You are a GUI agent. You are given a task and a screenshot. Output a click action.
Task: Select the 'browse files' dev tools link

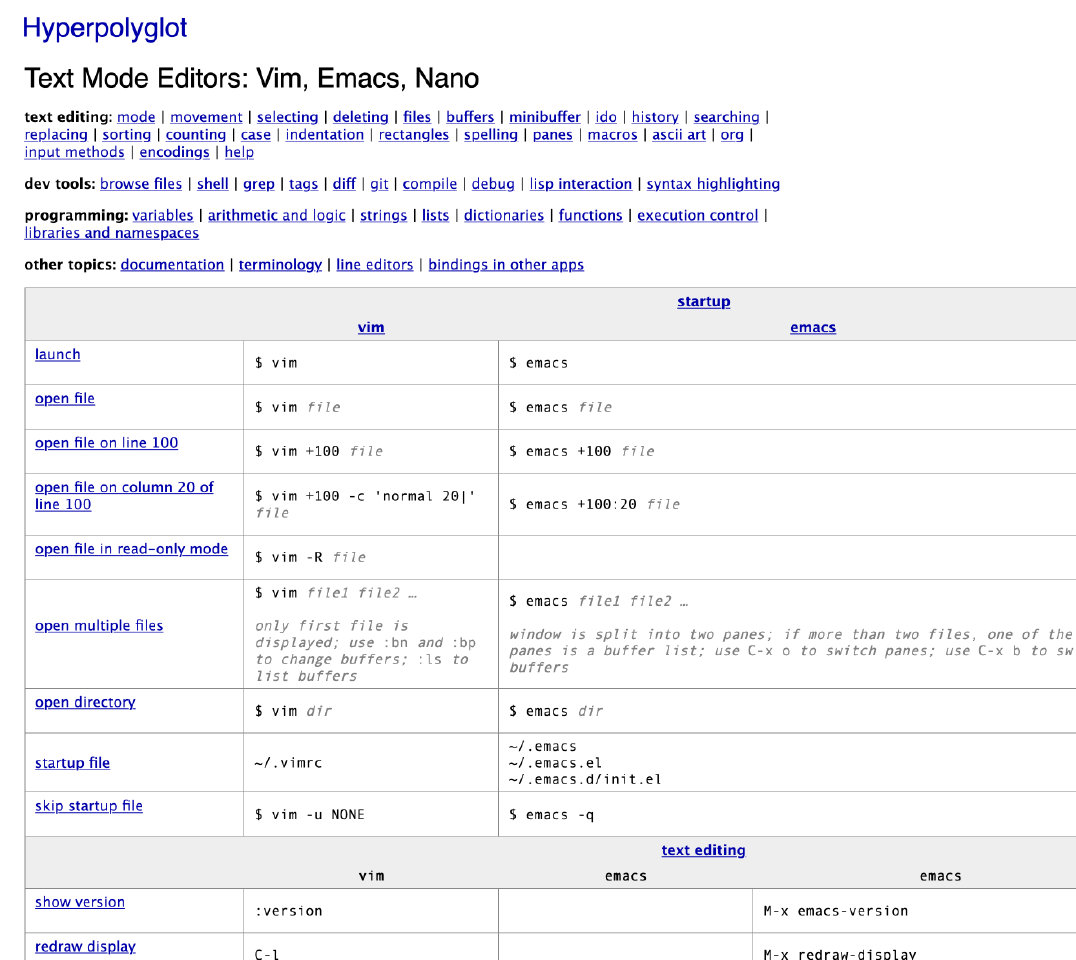pos(141,184)
